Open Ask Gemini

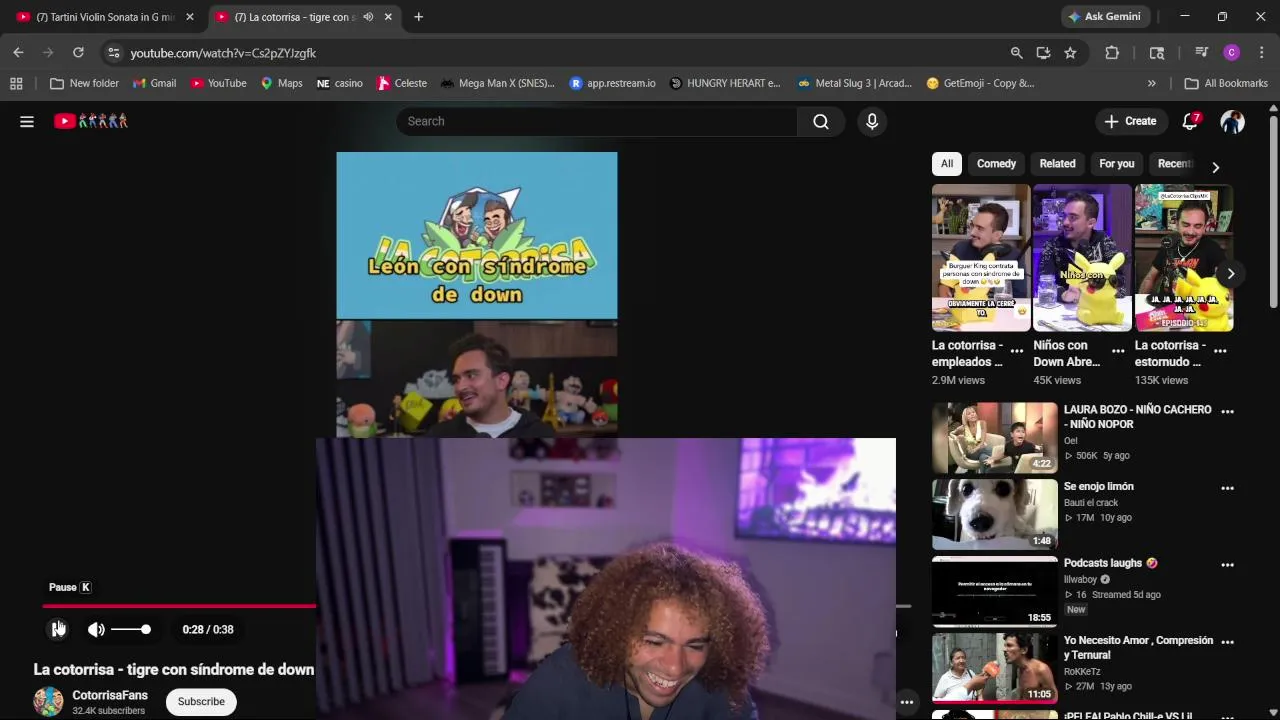click(x=1105, y=17)
